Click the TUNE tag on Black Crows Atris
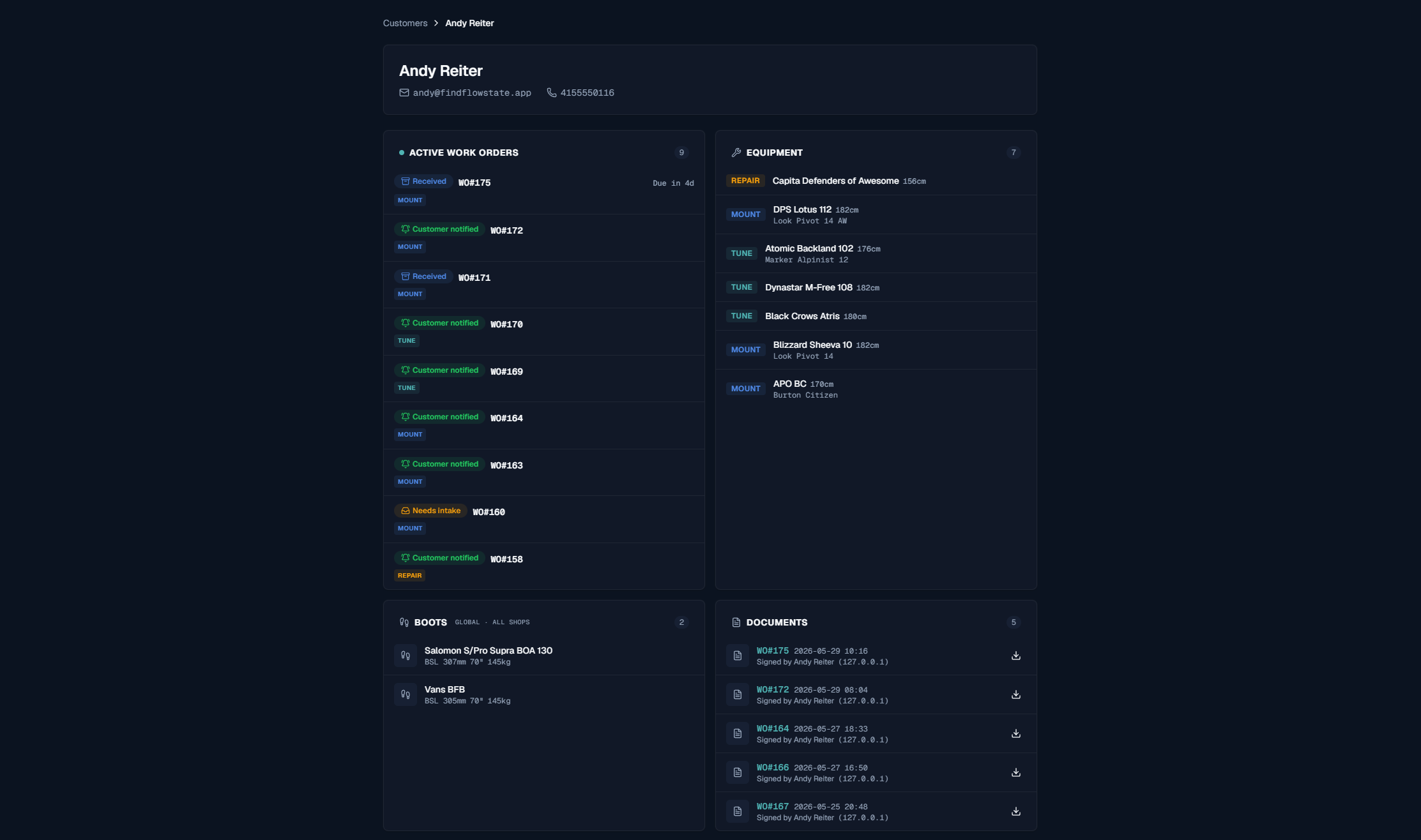1421x840 pixels. tap(741, 317)
